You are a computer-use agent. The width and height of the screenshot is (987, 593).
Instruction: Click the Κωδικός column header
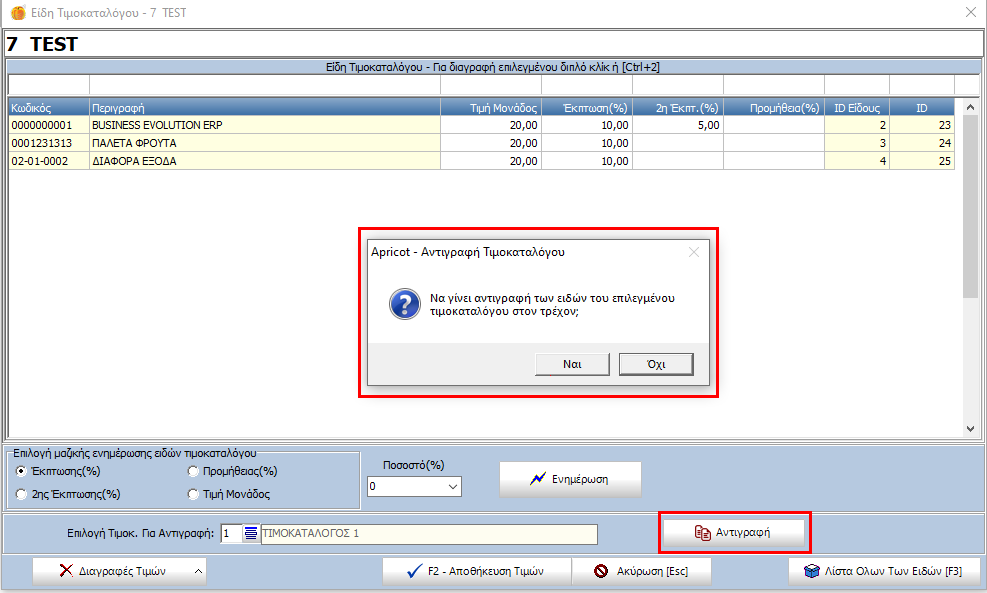[x=49, y=108]
